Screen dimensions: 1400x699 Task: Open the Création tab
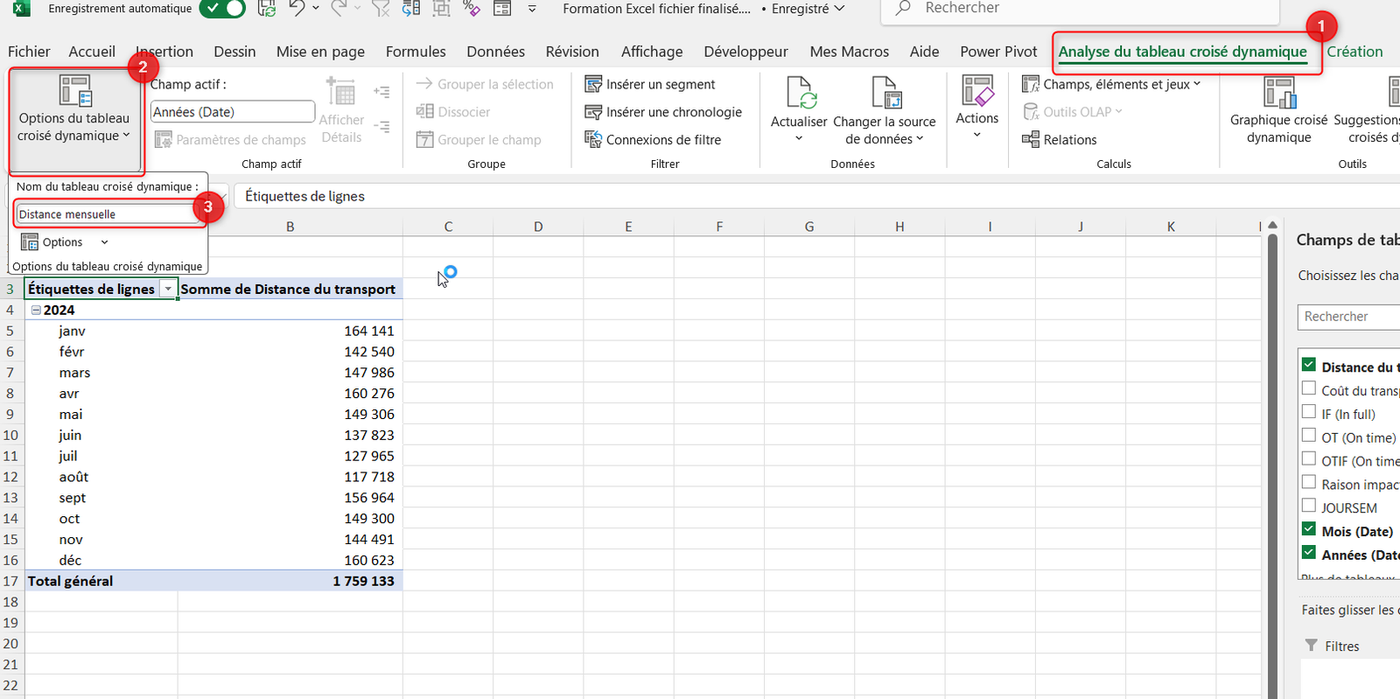pos(1355,51)
